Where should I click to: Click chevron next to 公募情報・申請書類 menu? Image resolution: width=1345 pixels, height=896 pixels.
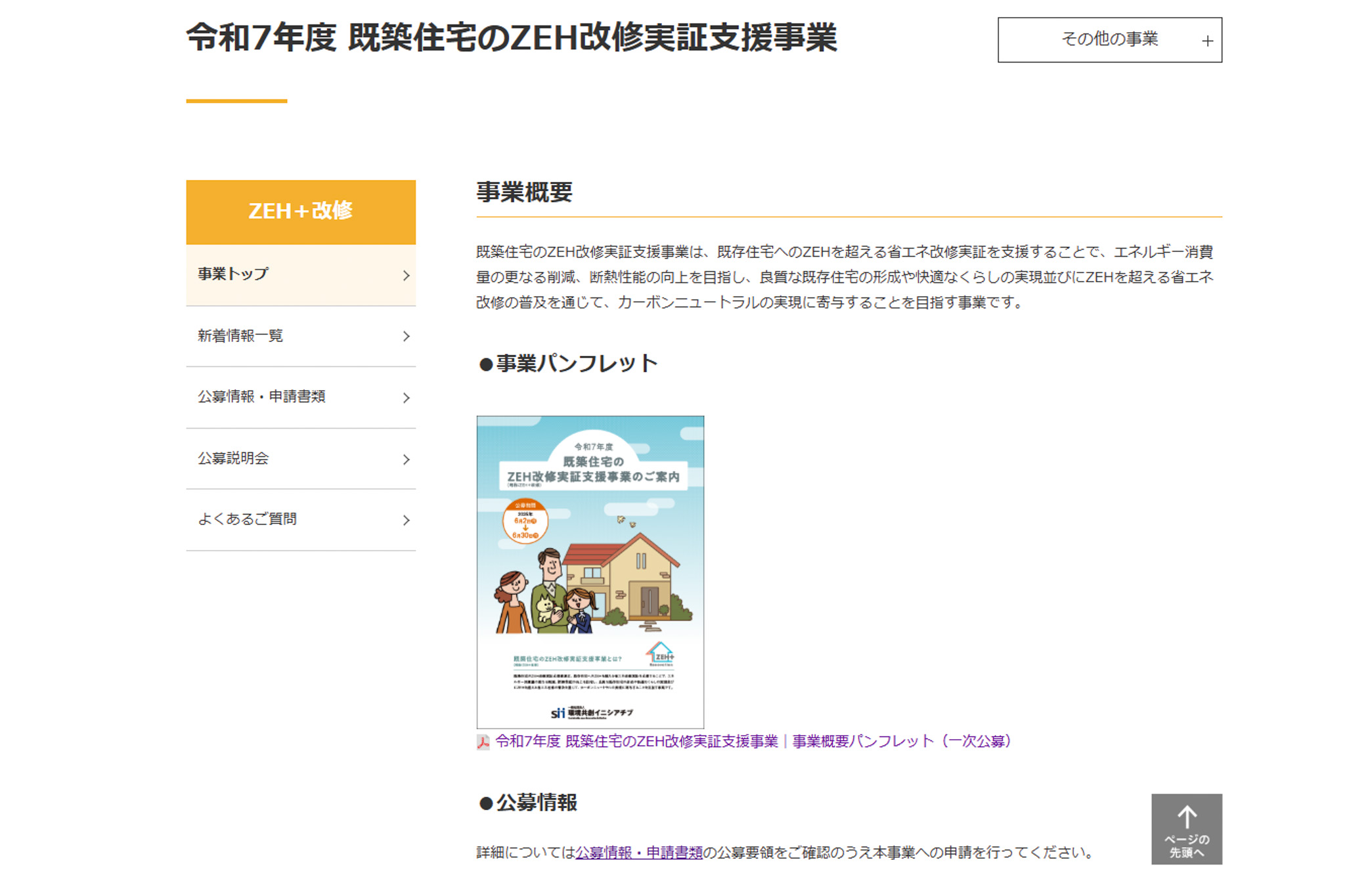pos(406,398)
